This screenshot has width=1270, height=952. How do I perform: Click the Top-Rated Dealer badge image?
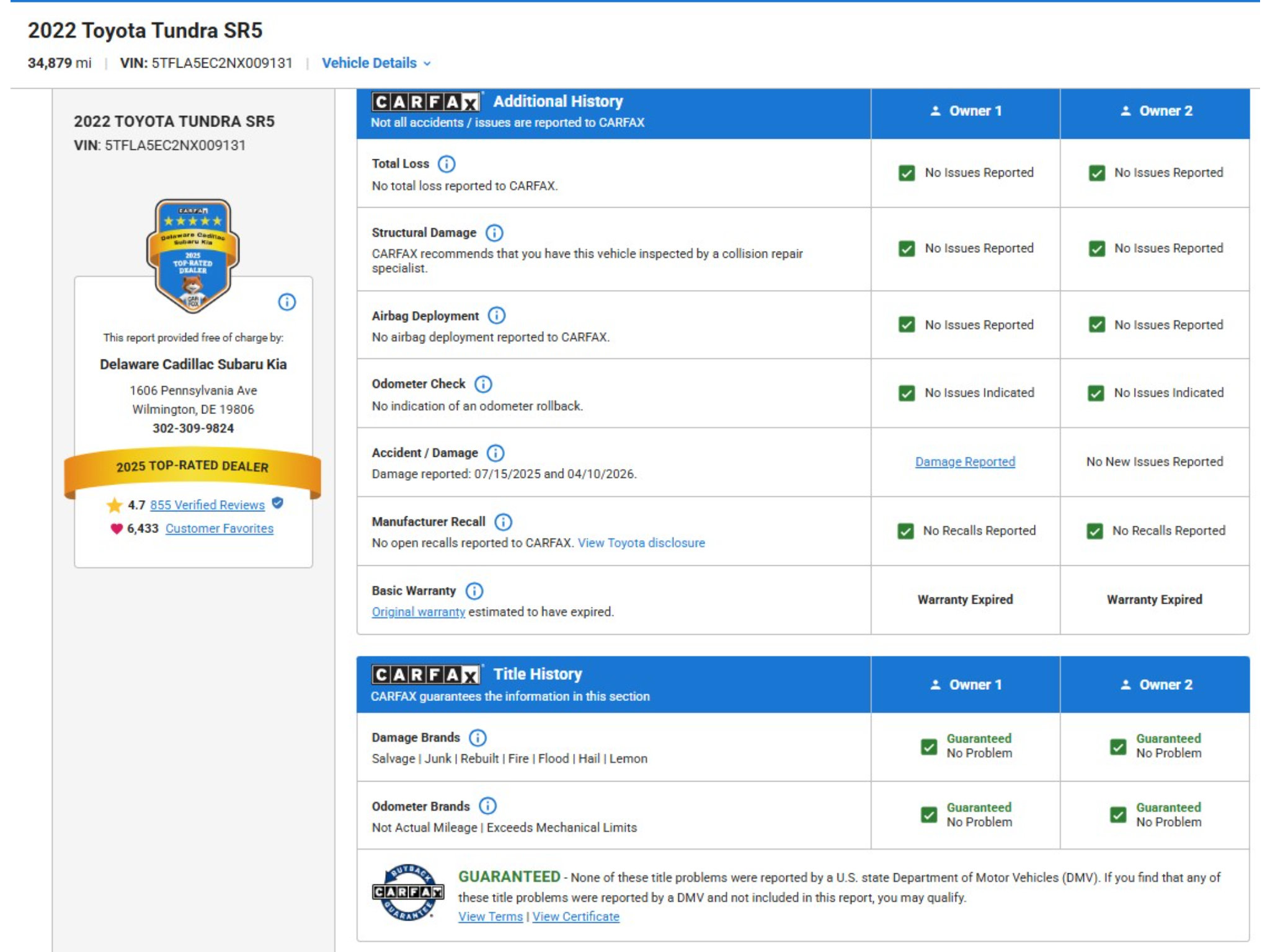point(193,255)
